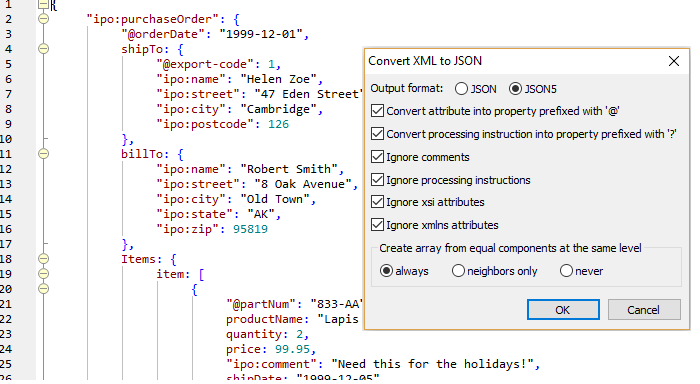
Task: Cancel the Convert XML to JSON dialog
Action: pyautogui.click(x=644, y=309)
